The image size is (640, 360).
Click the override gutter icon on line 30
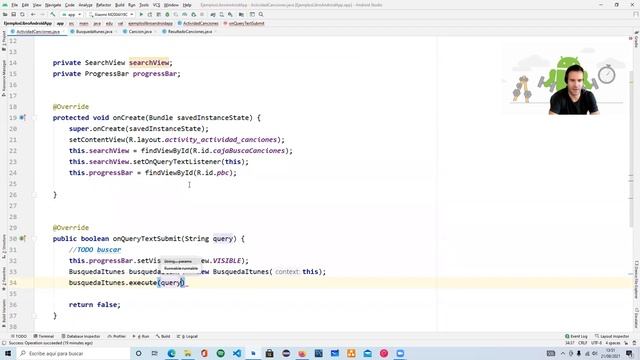pyautogui.click(x=22, y=238)
